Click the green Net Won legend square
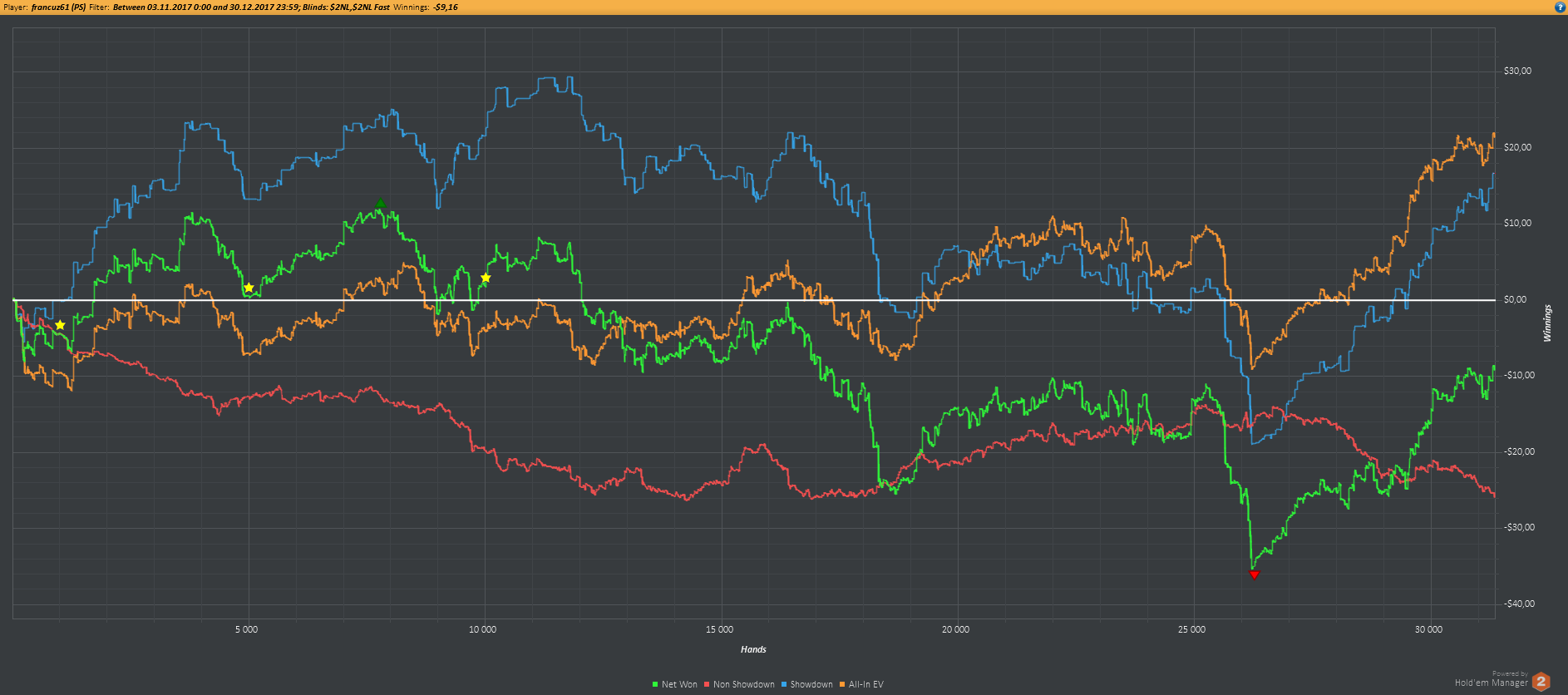Screen dimensions: 1568x695 [x=655, y=685]
